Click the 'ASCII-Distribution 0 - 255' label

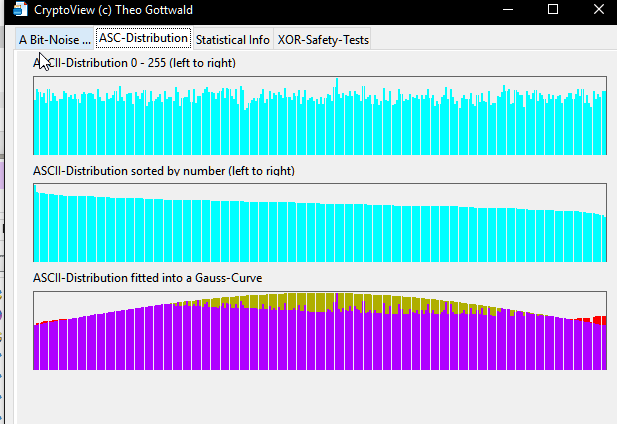point(134,63)
